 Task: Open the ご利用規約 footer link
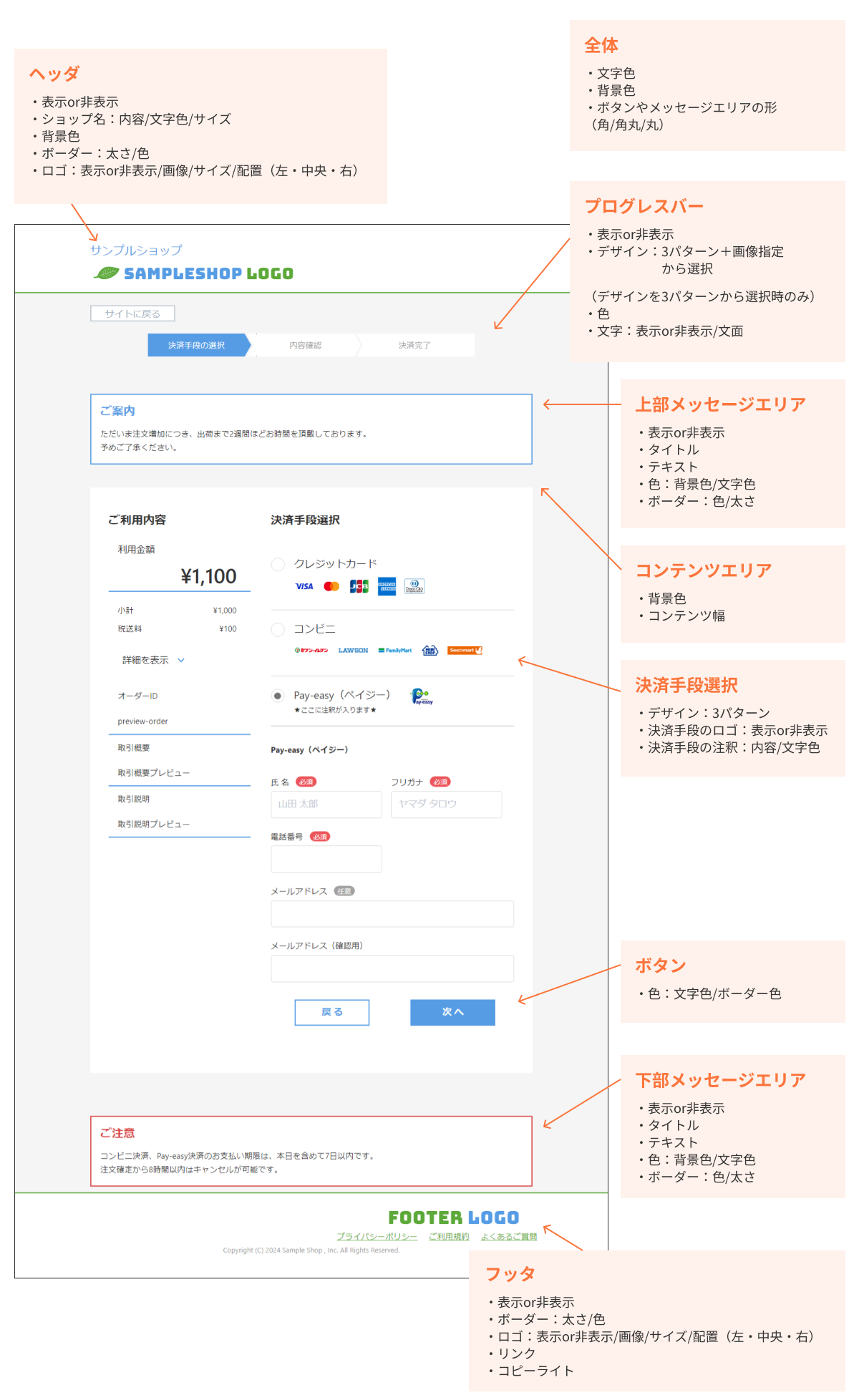(x=449, y=1236)
